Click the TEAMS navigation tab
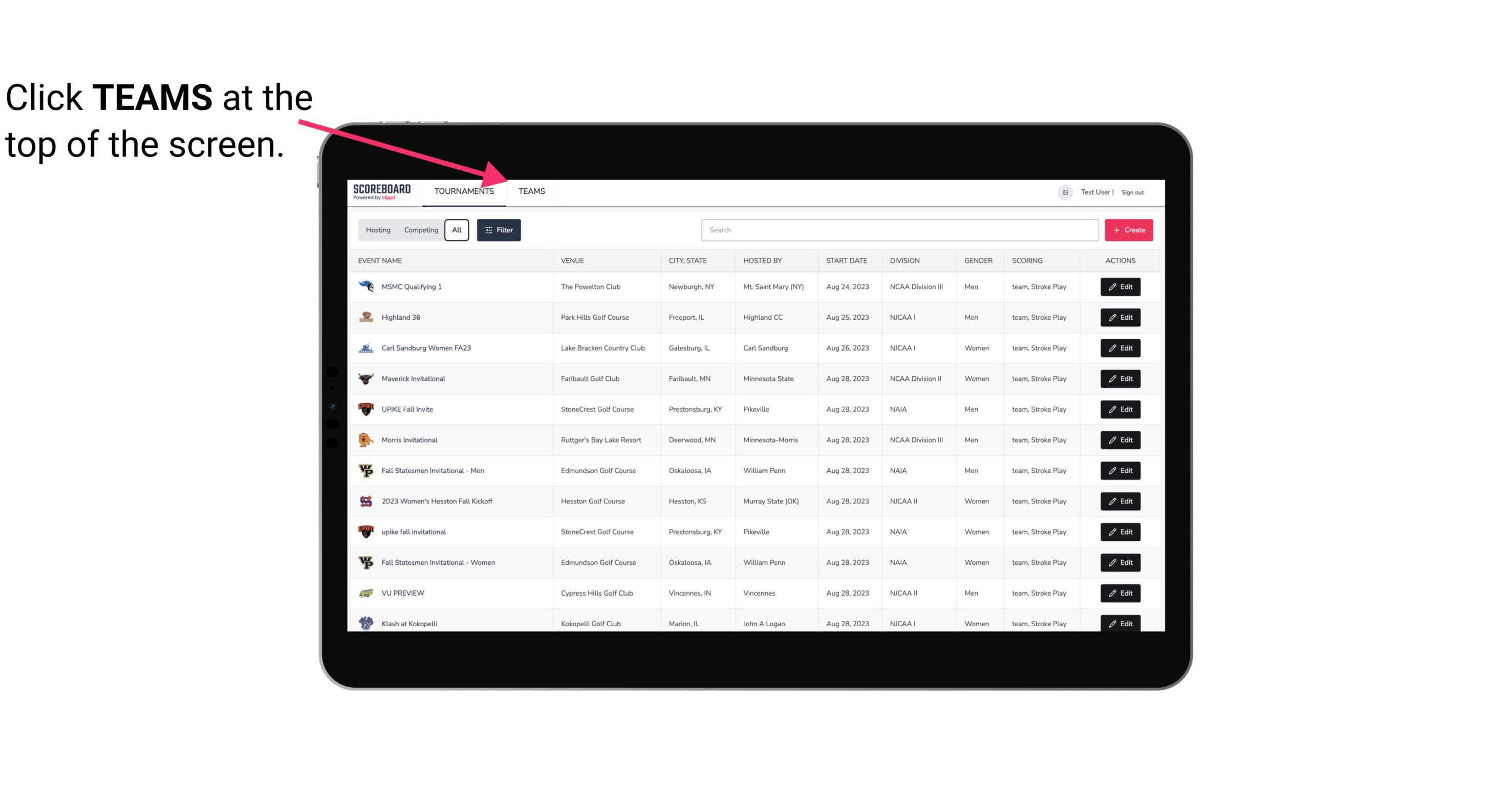The image size is (1510, 812). click(531, 191)
